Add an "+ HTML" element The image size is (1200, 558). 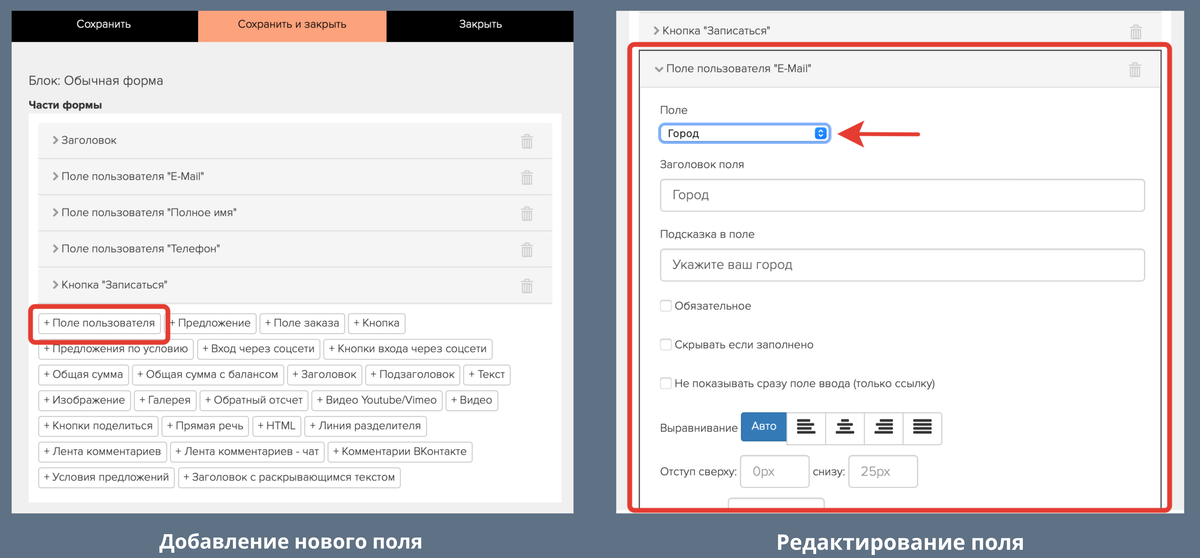(276, 425)
